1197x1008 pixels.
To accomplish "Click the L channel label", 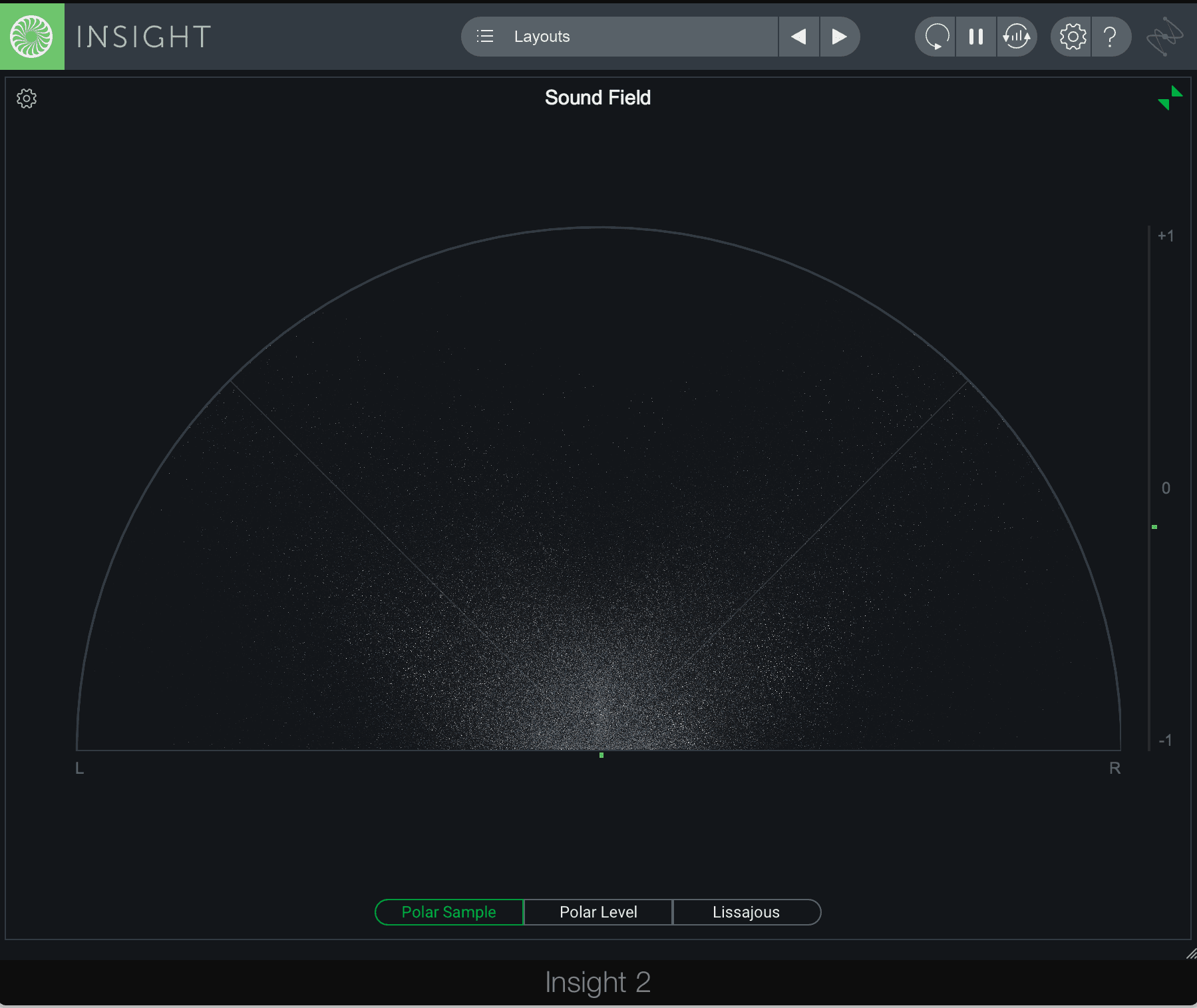I will click(x=80, y=768).
